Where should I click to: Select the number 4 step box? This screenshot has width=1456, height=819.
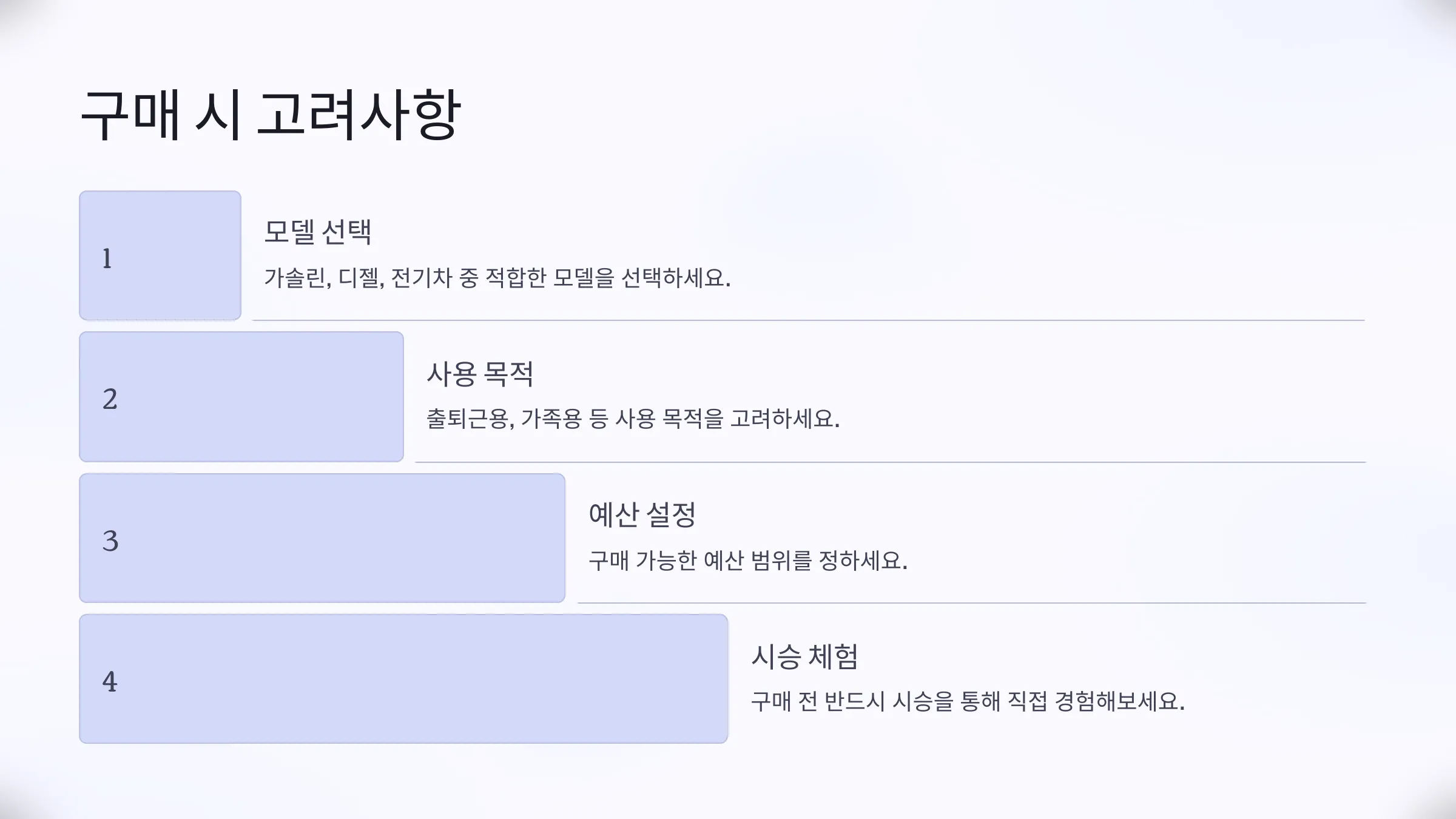click(x=403, y=679)
